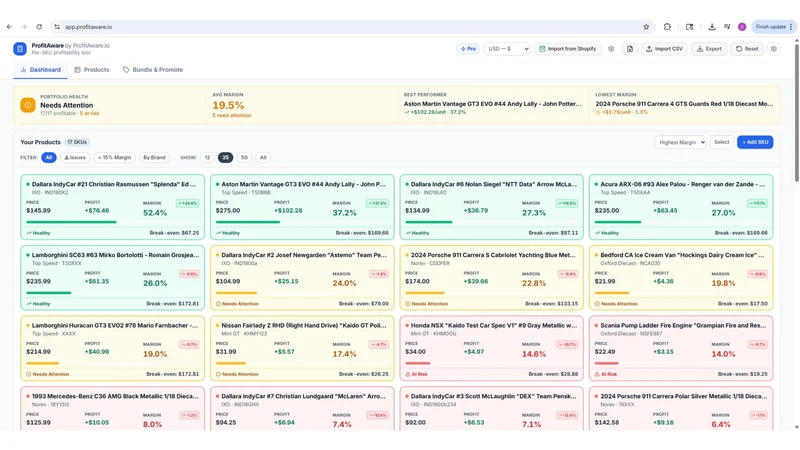The height and width of the screenshot is (450, 800).
Task: Show 12 products per page
Action: pos(207,158)
